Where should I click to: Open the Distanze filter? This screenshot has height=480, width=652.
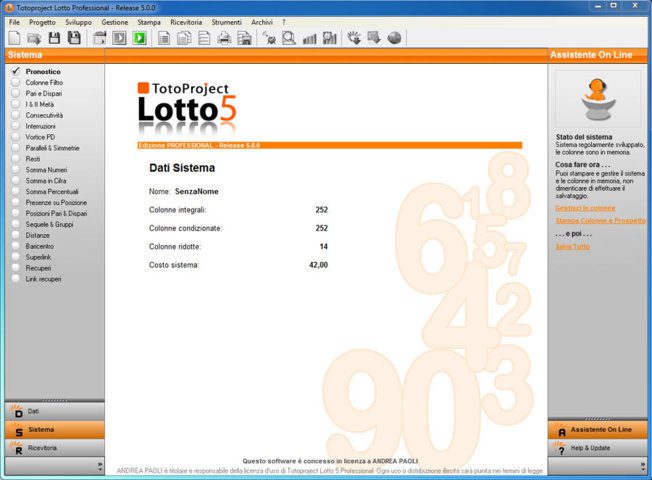(37, 235)
